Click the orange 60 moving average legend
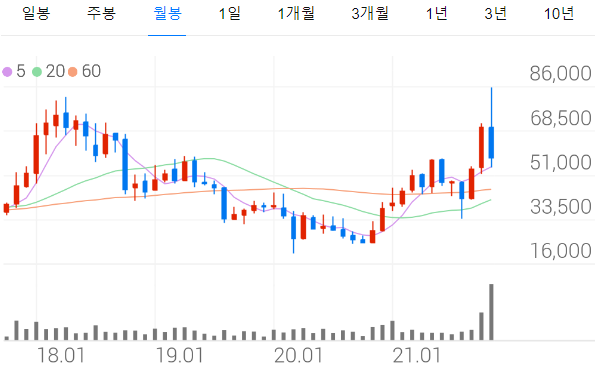The height and width of the screenshot is (373, 601). (x=84, y=71)
